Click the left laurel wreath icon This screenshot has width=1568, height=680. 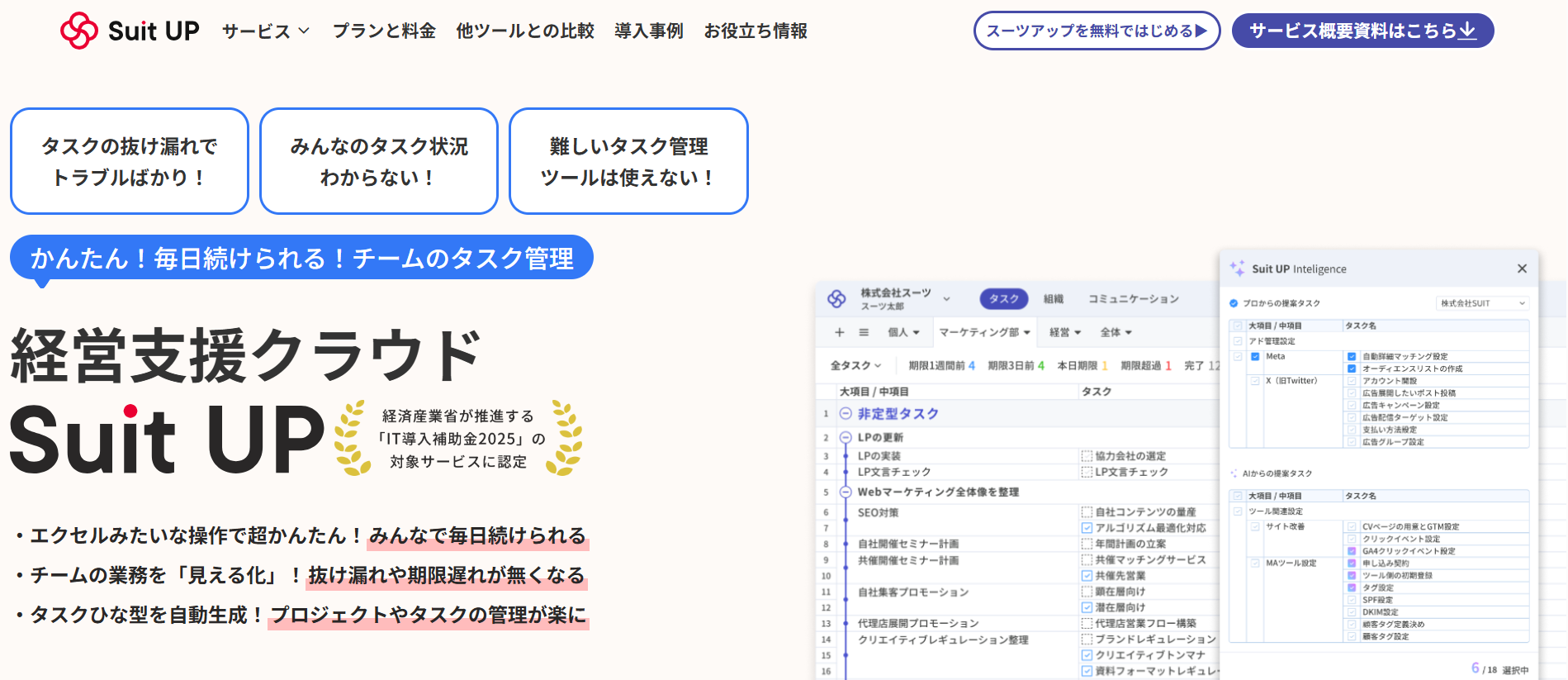click(x=353, y=438)
